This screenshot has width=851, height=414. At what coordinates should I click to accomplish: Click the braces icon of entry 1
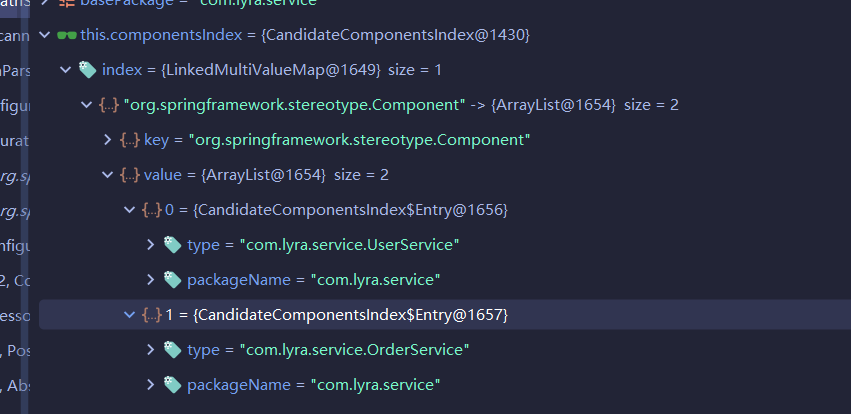pos(152,315)
